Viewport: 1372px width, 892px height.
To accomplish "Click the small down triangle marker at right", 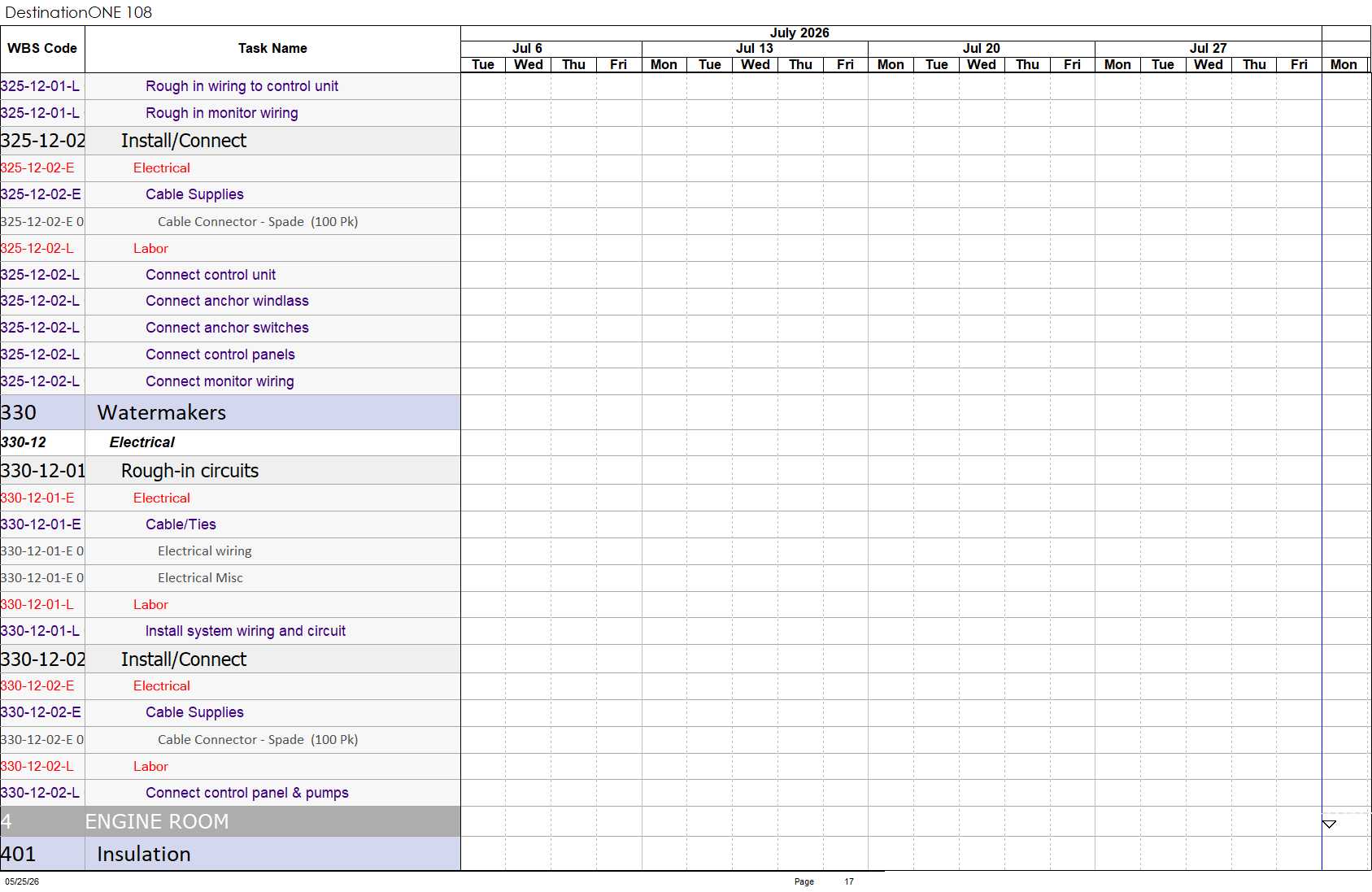I will [1329, 824].
